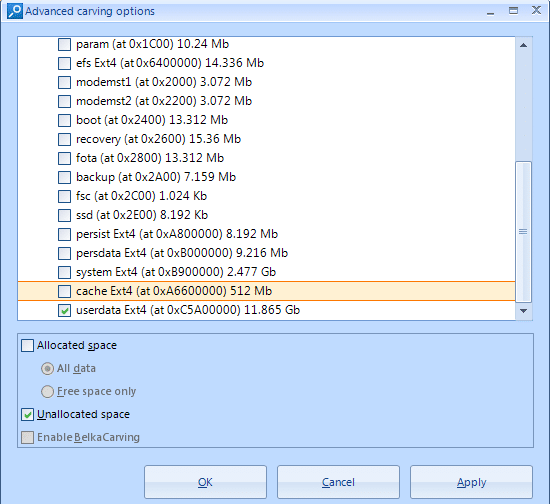Select the recovery partition entry

click(158, 139)
